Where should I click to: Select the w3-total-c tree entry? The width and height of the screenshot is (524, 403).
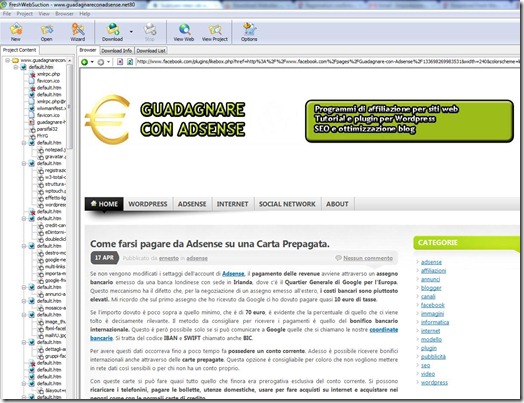coord(55,177)
